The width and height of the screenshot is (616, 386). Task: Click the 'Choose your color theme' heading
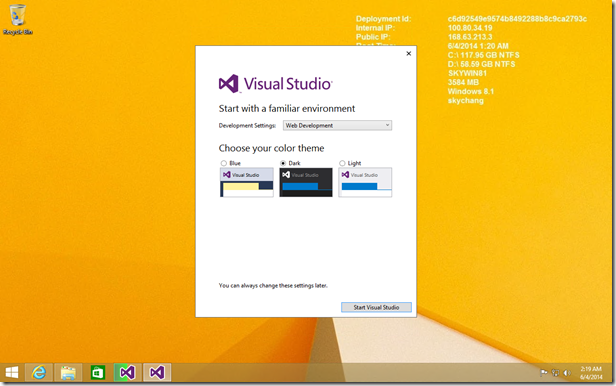[271, 148]
